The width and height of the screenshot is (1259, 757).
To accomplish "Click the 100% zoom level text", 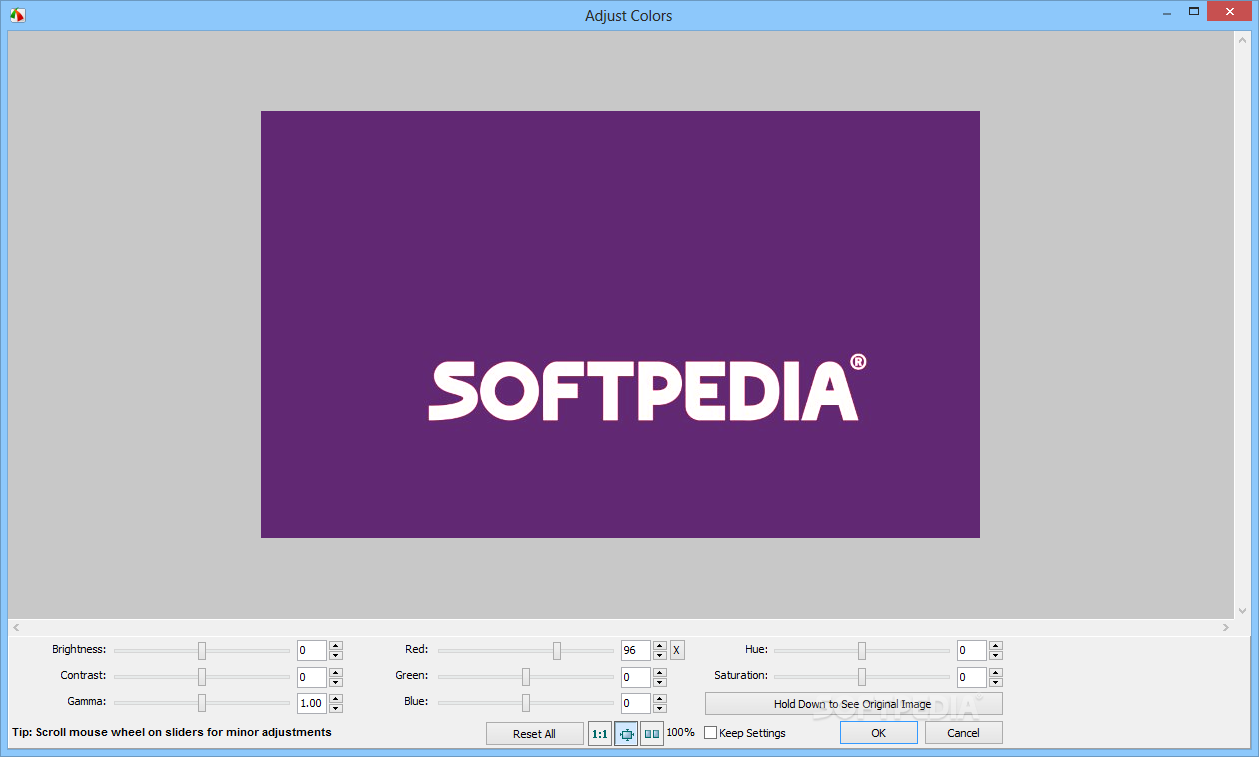I will coord(680,733).
